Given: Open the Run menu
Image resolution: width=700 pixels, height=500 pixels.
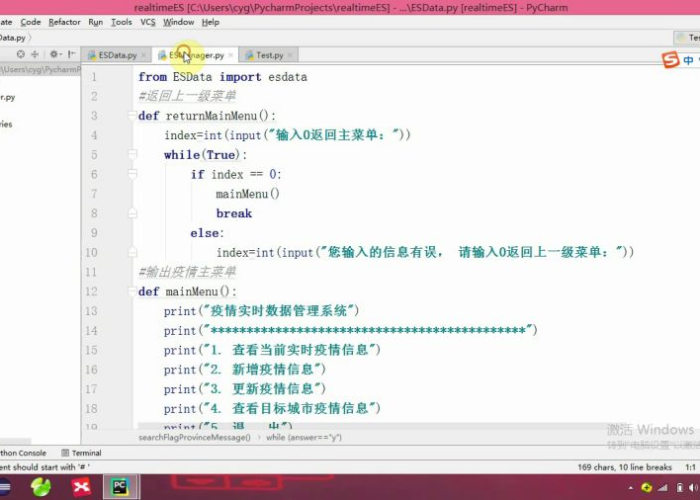Looking at the screenshot, I should [x=96, y=22].
